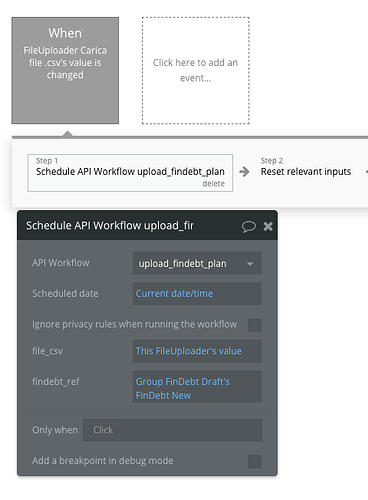Select Step 1 Schedule API Workflow action
Image resolution: width=368 pixels, height=500 pixels.
click(x=130, y=173)
